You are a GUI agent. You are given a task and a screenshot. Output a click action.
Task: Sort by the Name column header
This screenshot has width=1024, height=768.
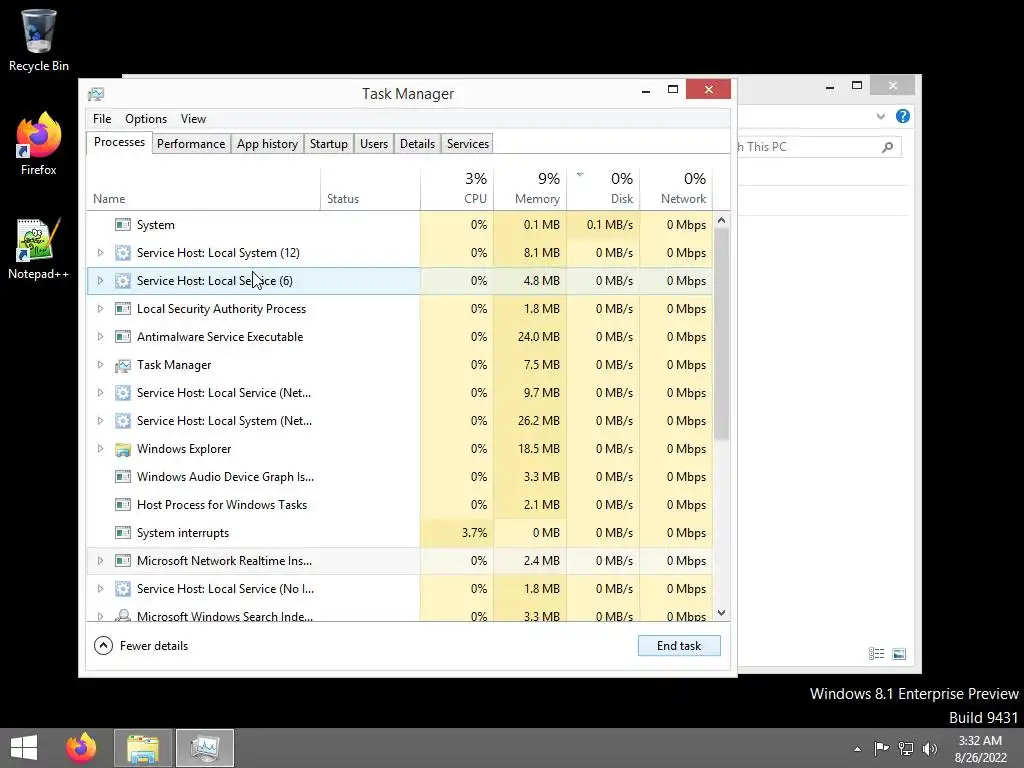point(203,189)
